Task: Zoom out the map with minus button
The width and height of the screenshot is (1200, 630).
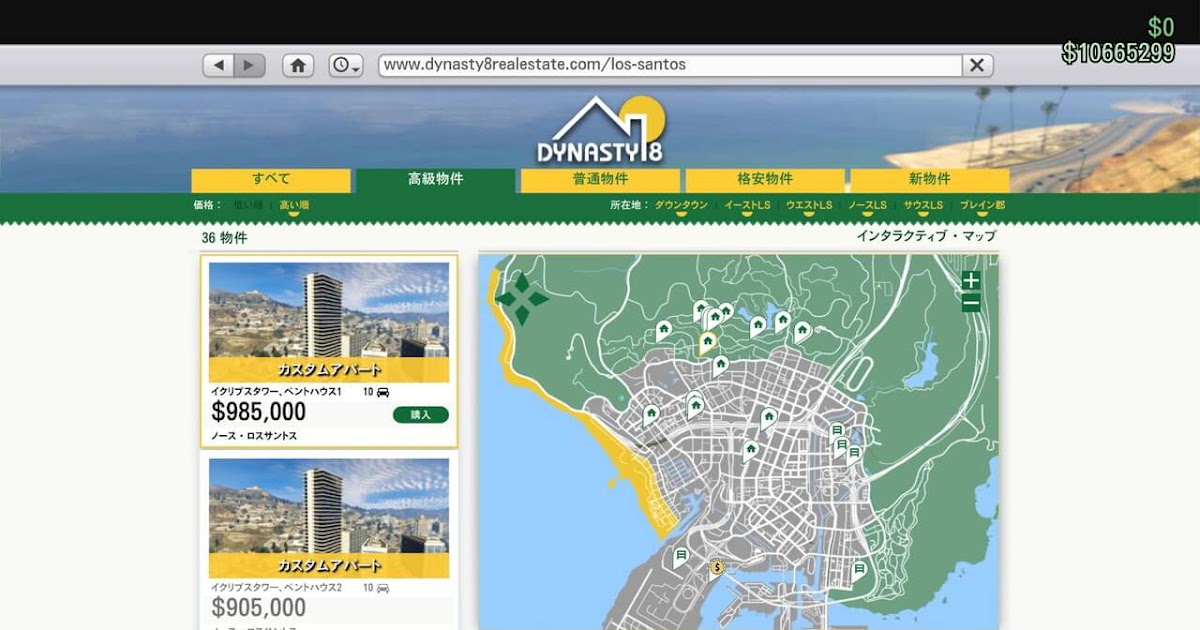Action: coord(971,303)
